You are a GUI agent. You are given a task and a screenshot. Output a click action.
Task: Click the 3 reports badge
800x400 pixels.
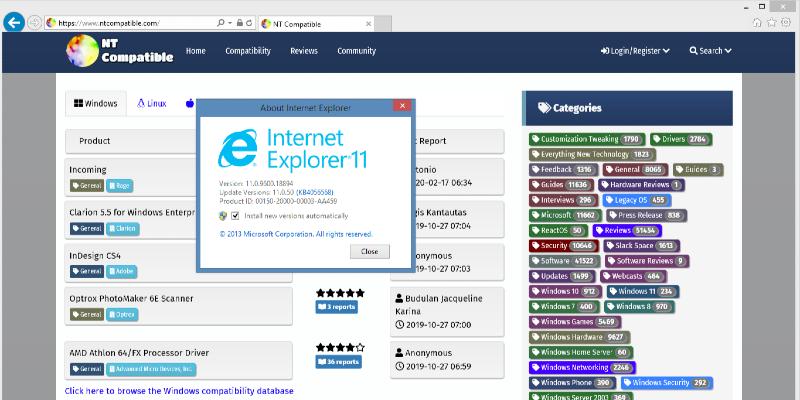coord(336,307)
